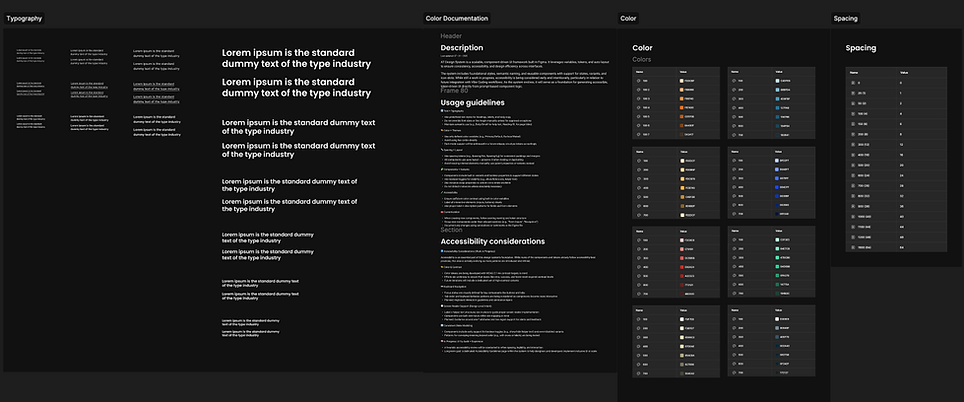Pick the darkest swatch in the green table
The image size is (964, 402).
click(777, 293)
